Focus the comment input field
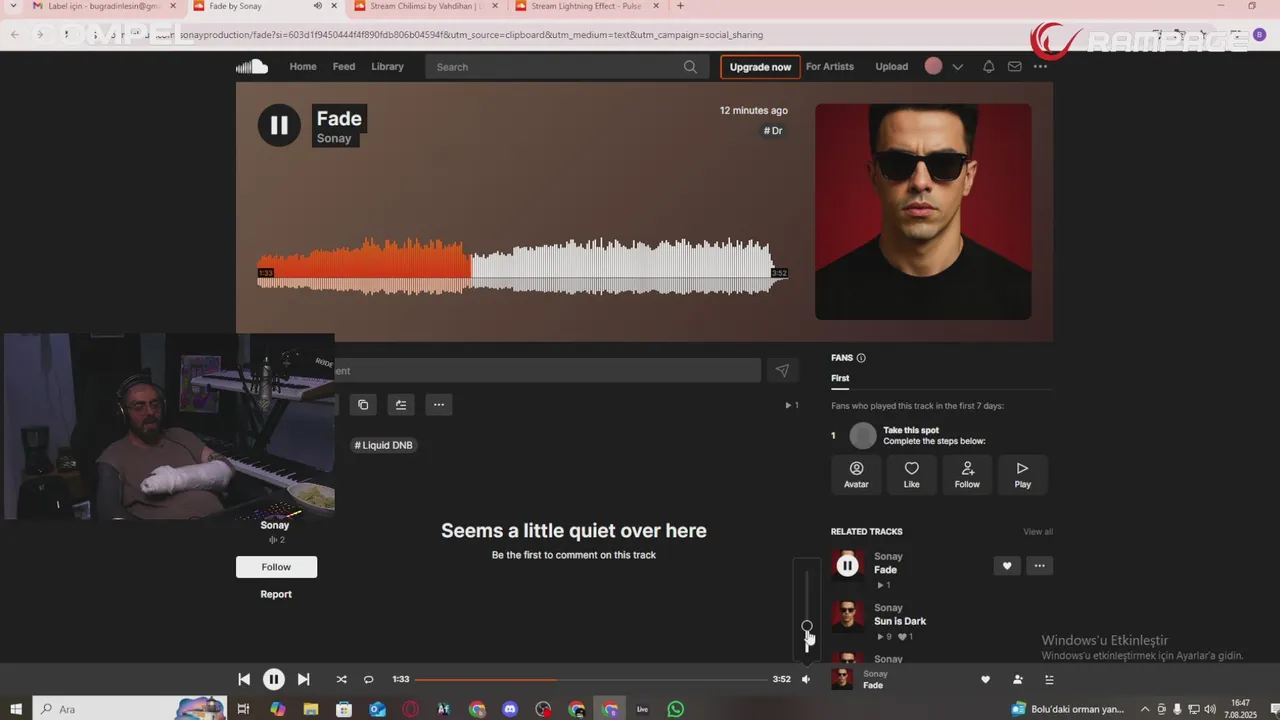The image size is (1280, 720). click(x=547, y=370)
